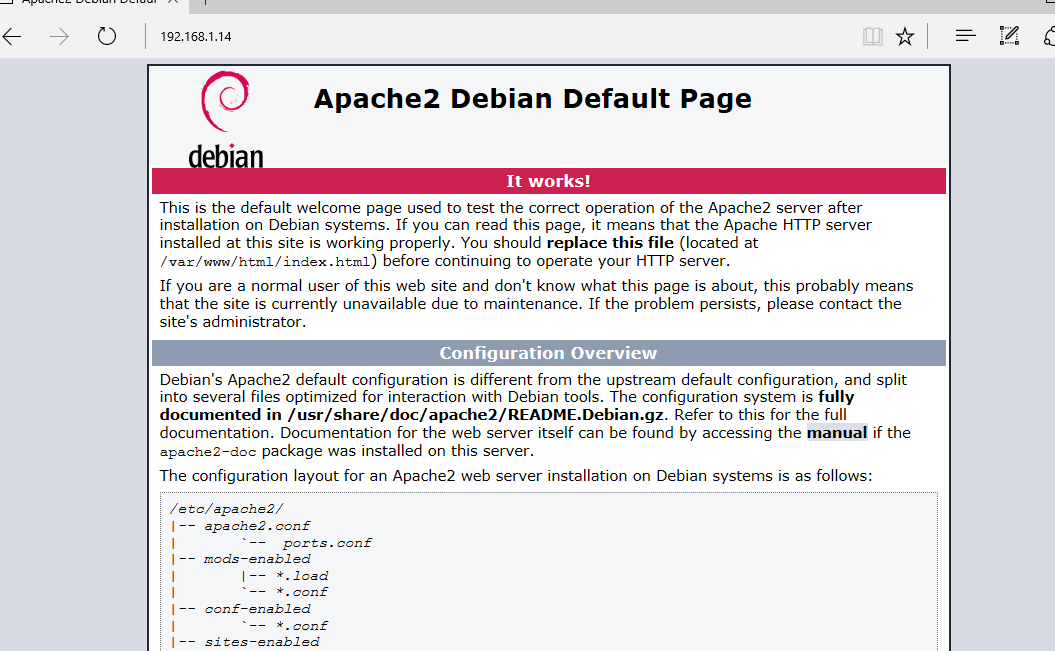1055x651 pixels.
Task: Click the Debian swirl logo
Action: (225, 101)
